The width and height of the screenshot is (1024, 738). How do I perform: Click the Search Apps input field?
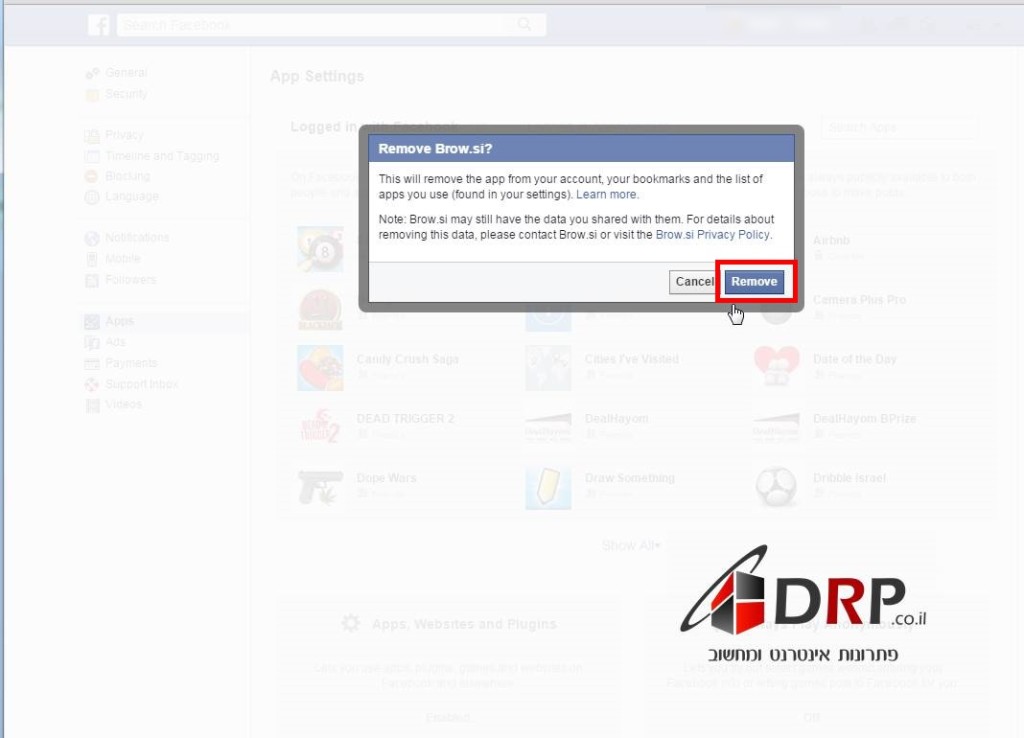point(898,128)
